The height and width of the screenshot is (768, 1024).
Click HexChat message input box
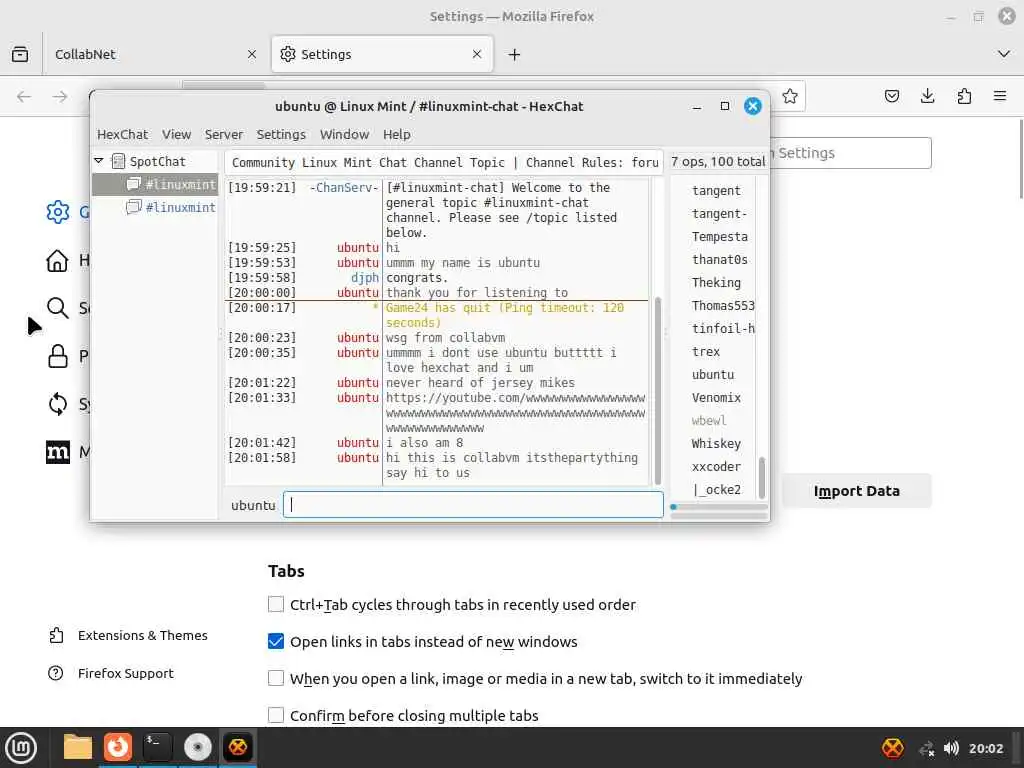click(x=473, y=505)
